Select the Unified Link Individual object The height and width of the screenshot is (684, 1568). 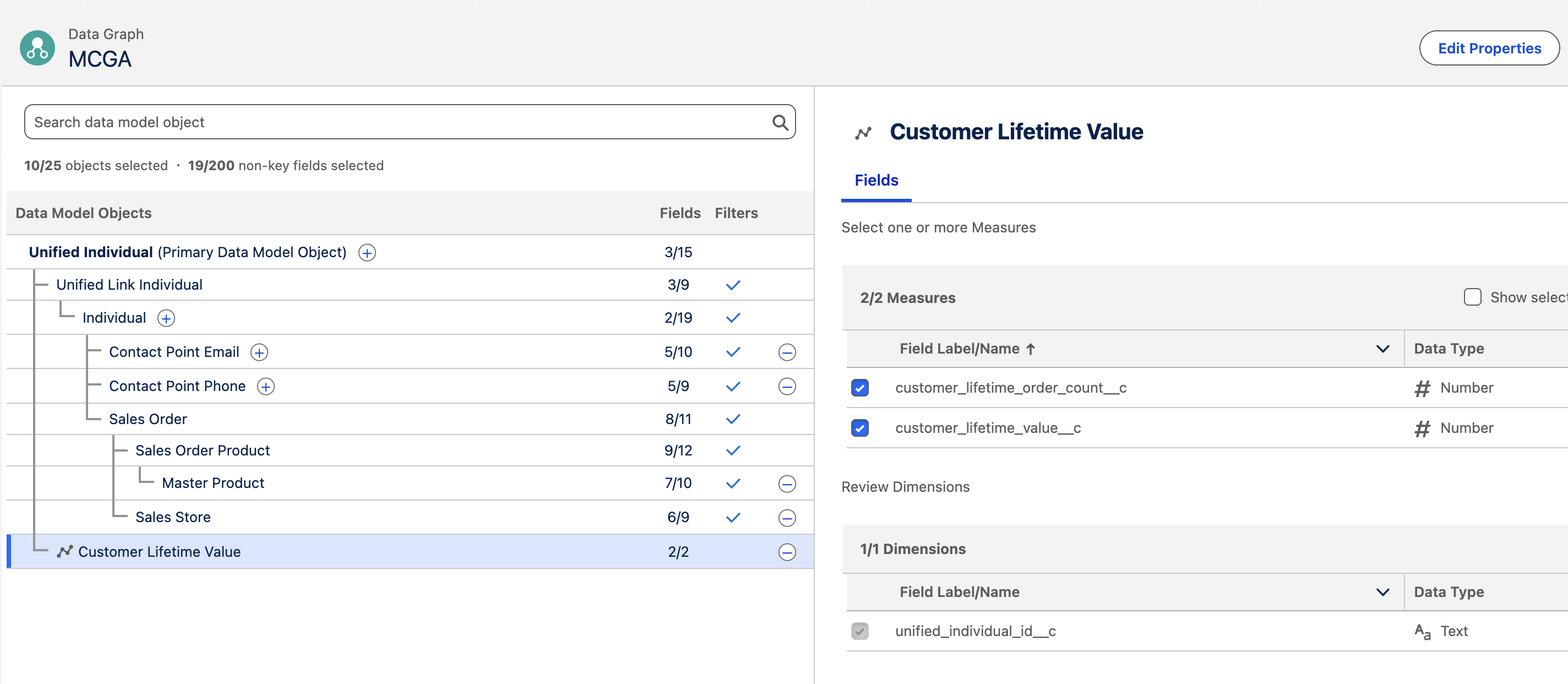pos(129,284)
